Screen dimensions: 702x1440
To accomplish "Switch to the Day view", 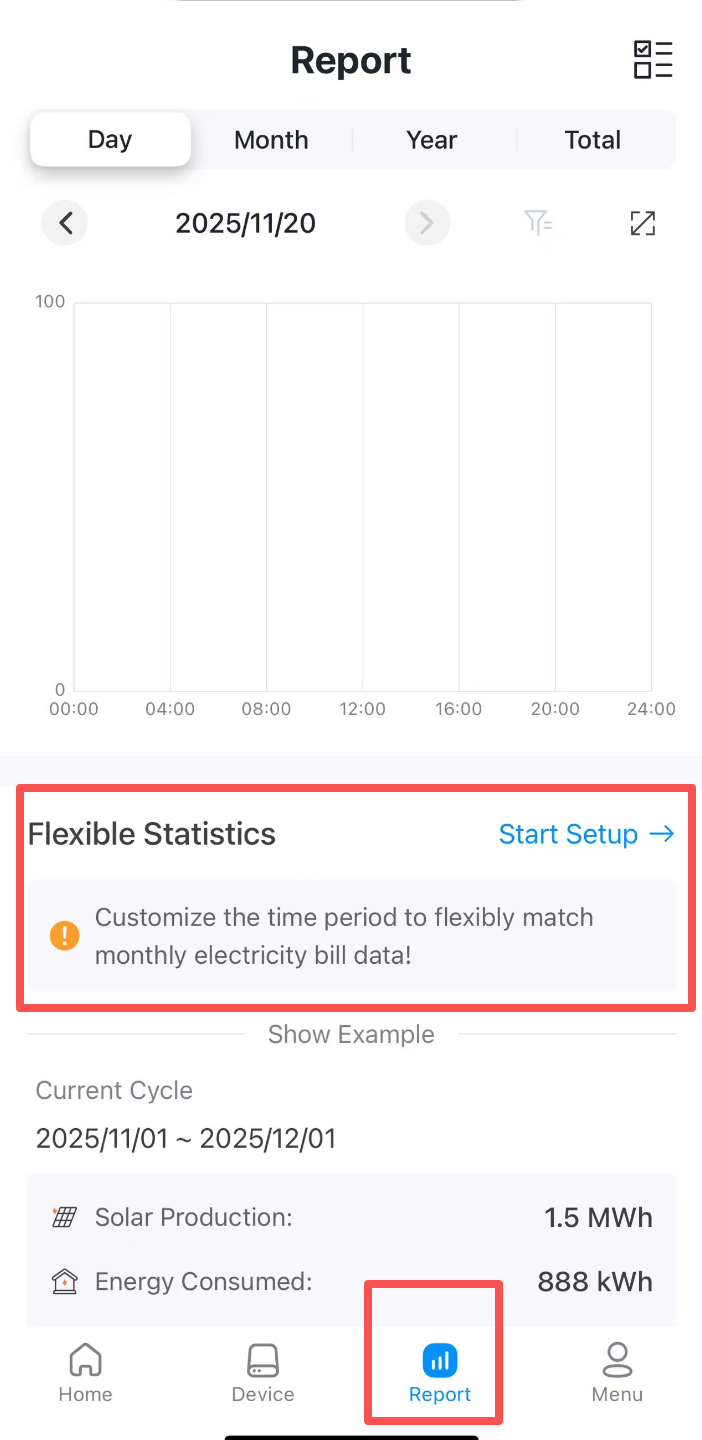I will click(110, 140).
